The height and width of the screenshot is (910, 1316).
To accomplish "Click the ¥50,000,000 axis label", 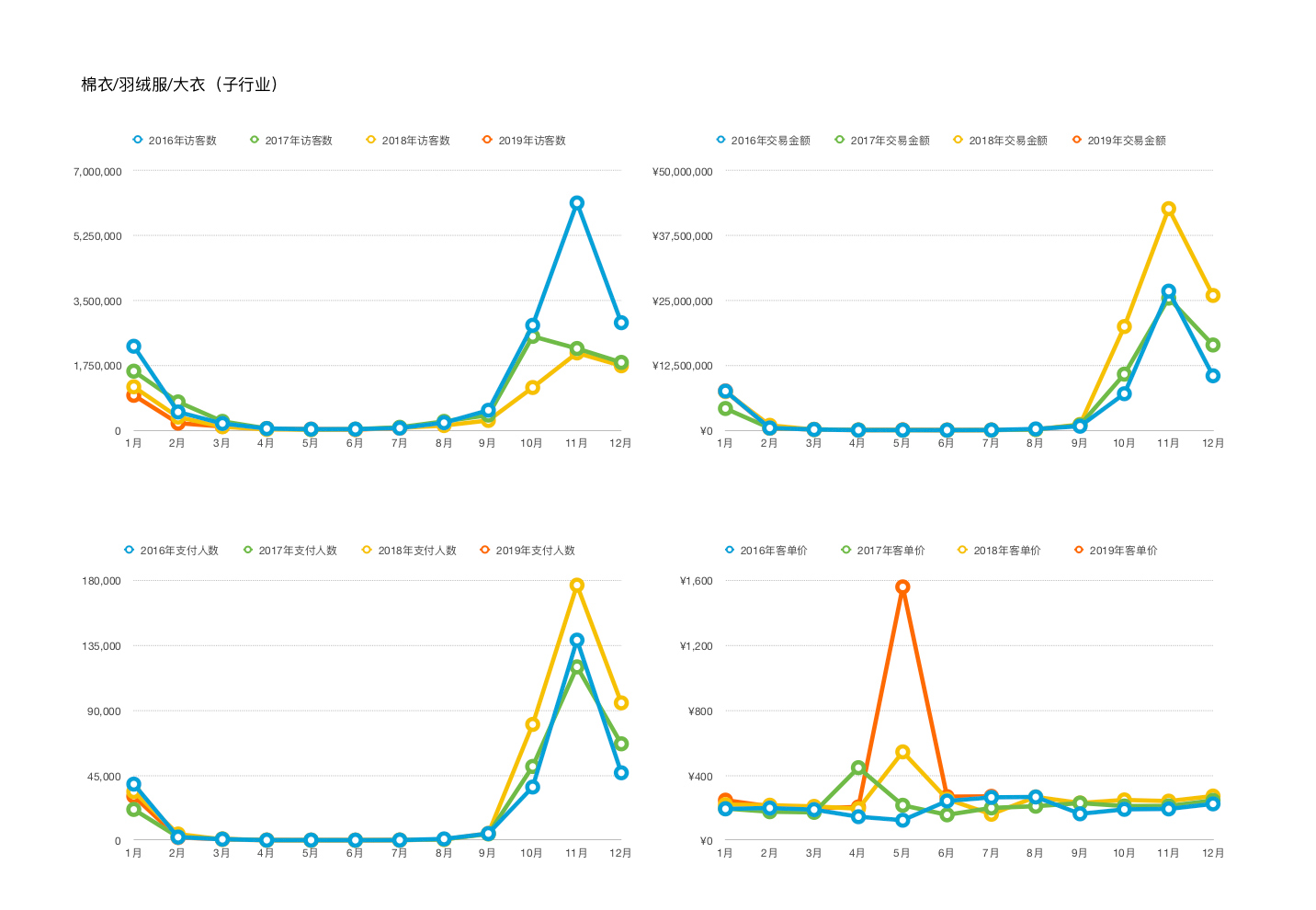I will 682,172.
